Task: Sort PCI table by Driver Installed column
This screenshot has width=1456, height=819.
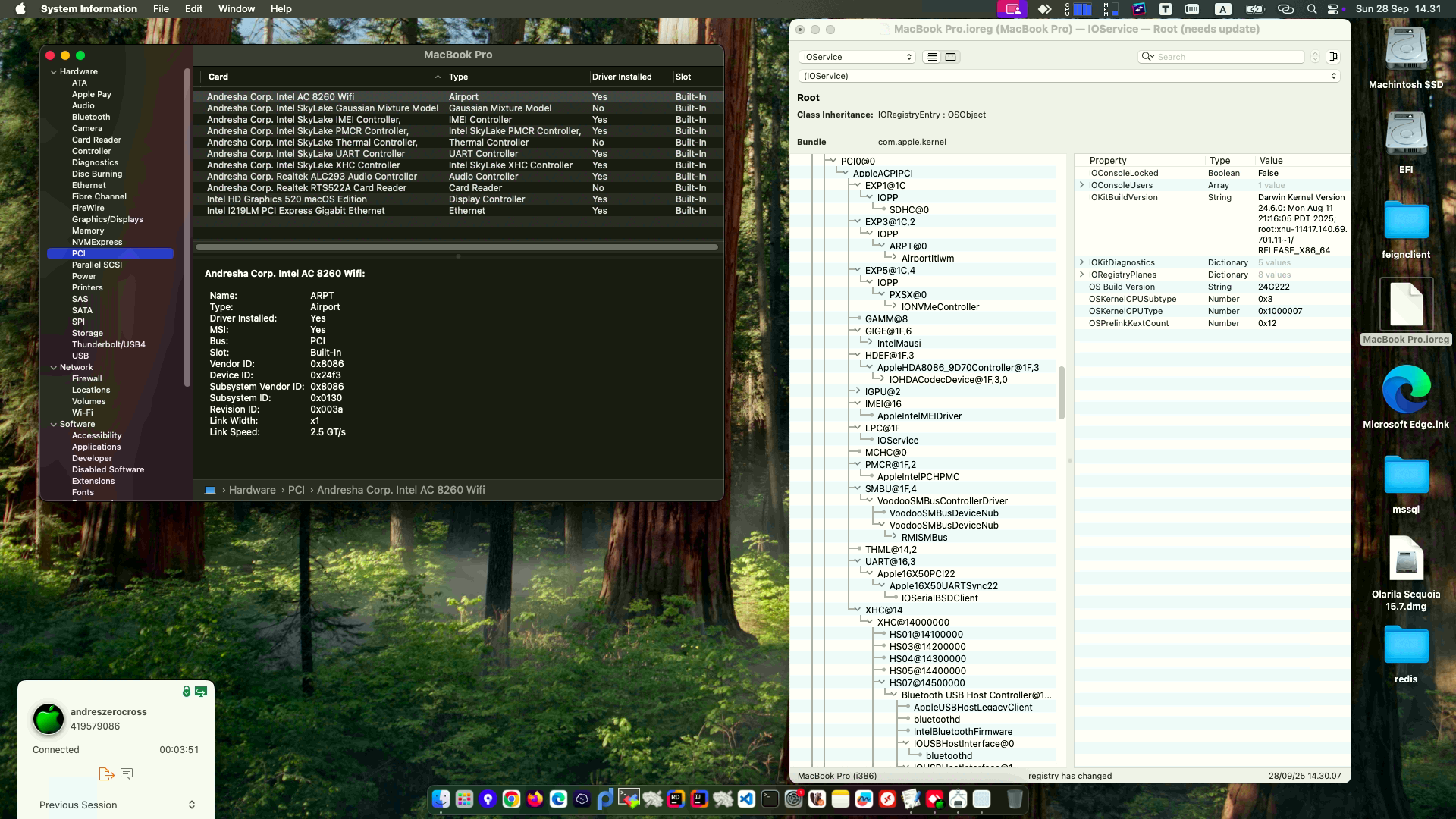Action: coord(631,77)
